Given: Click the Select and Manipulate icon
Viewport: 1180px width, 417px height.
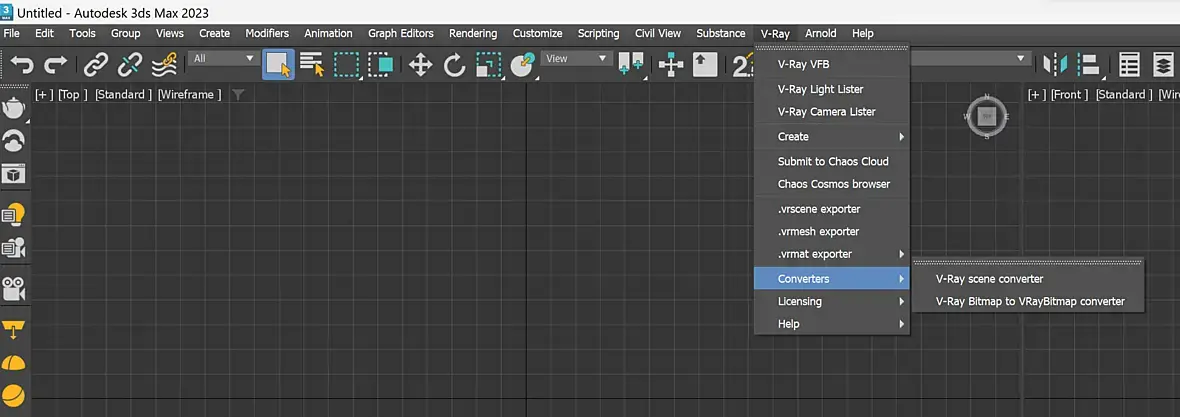Looking at the screenshot, I should point(670,65).
